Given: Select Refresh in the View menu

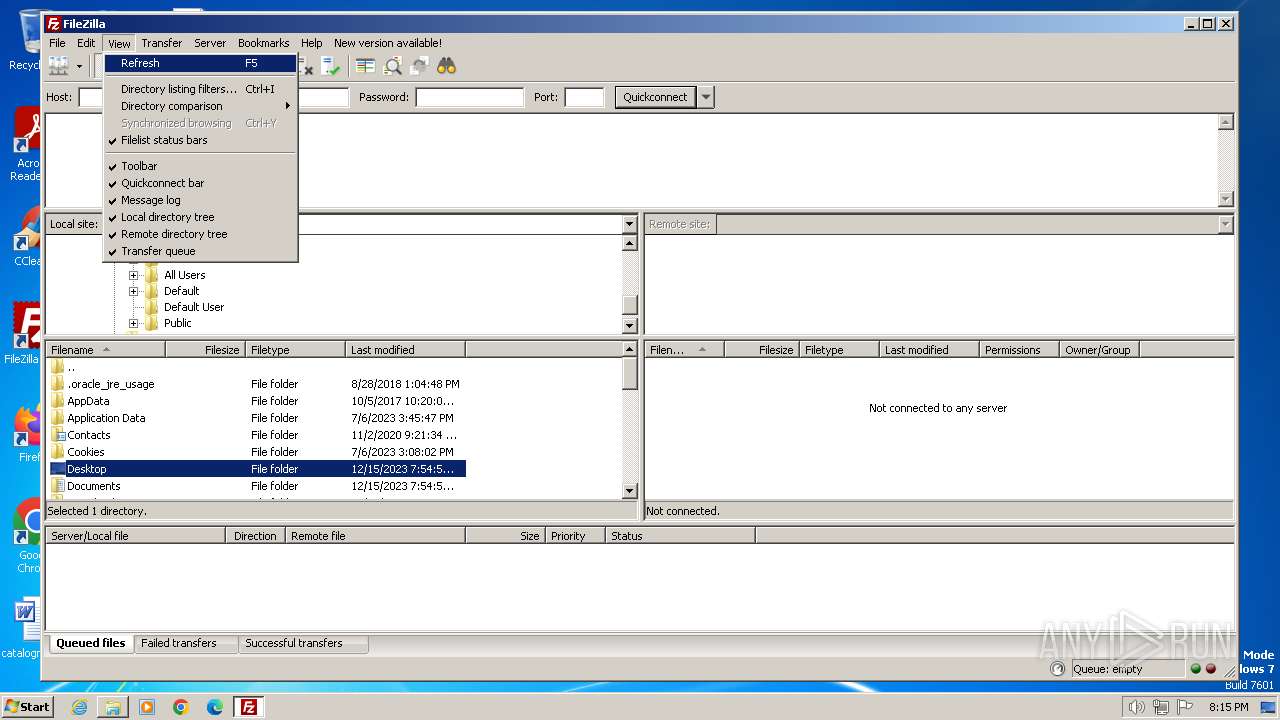Looking at the screenshot, I should point(200,63).
